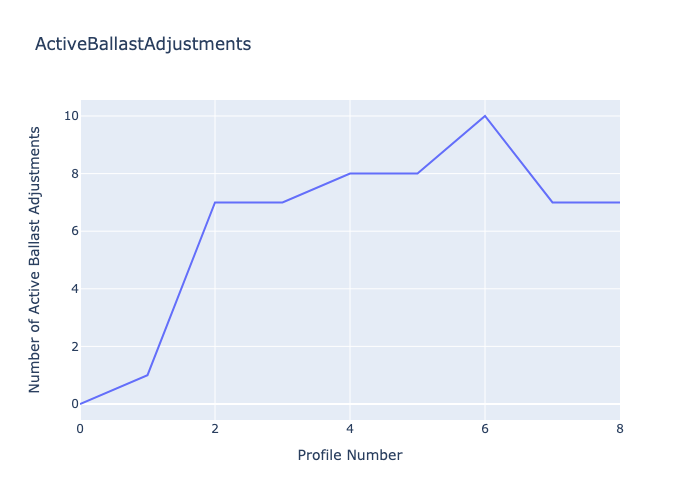Click the line vertex at profile 4
700x500 pixels.
(350, 173)
